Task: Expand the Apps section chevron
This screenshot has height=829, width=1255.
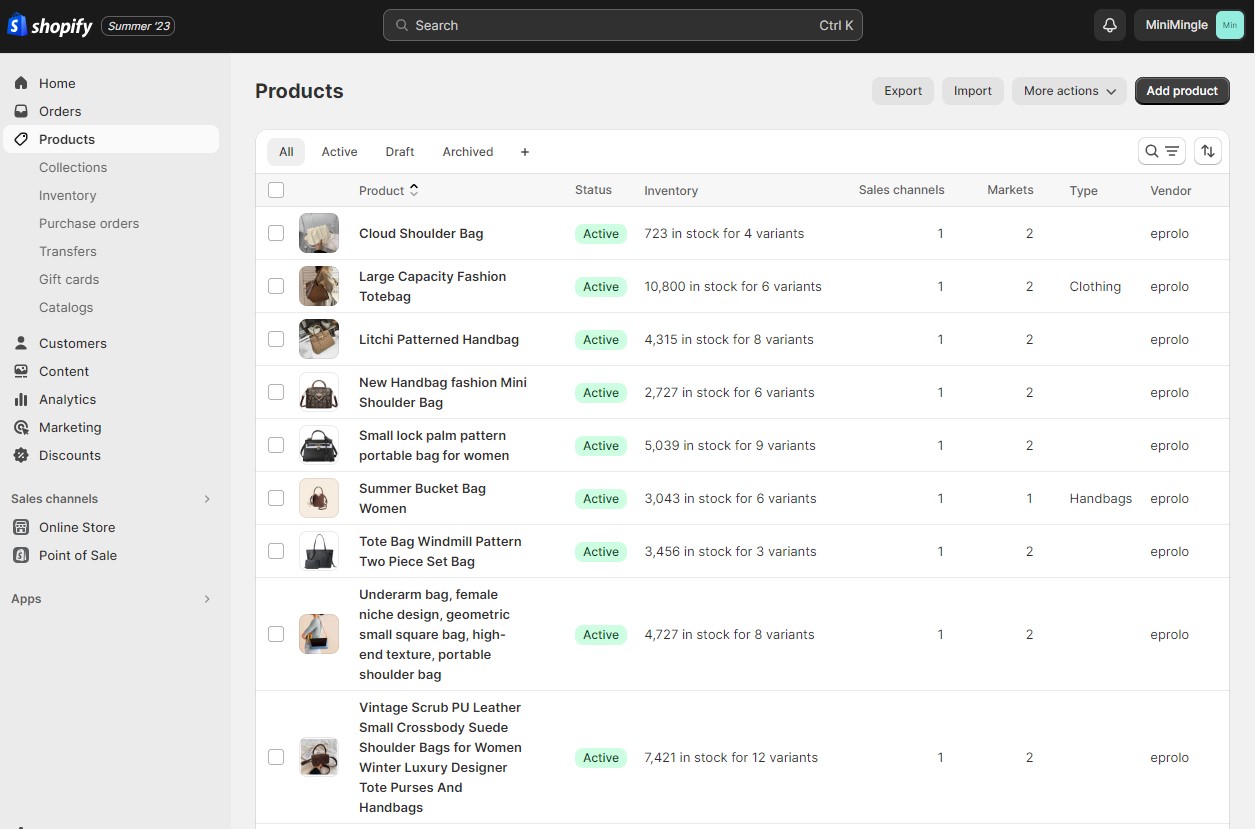Action: pyautogui.click(x=207, y=599)
